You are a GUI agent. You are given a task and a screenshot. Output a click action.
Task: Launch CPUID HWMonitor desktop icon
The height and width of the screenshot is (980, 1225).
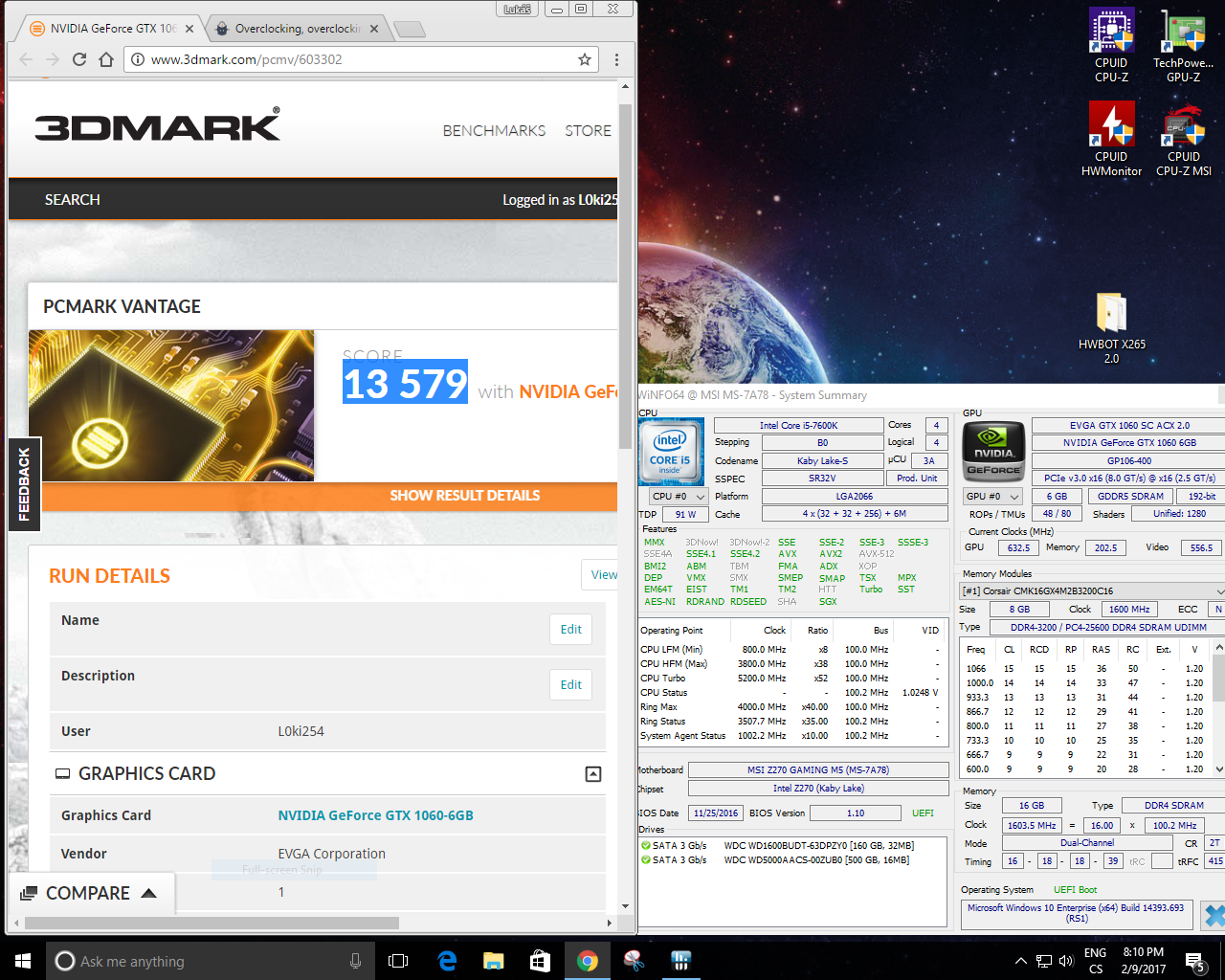pos(1111,139)
